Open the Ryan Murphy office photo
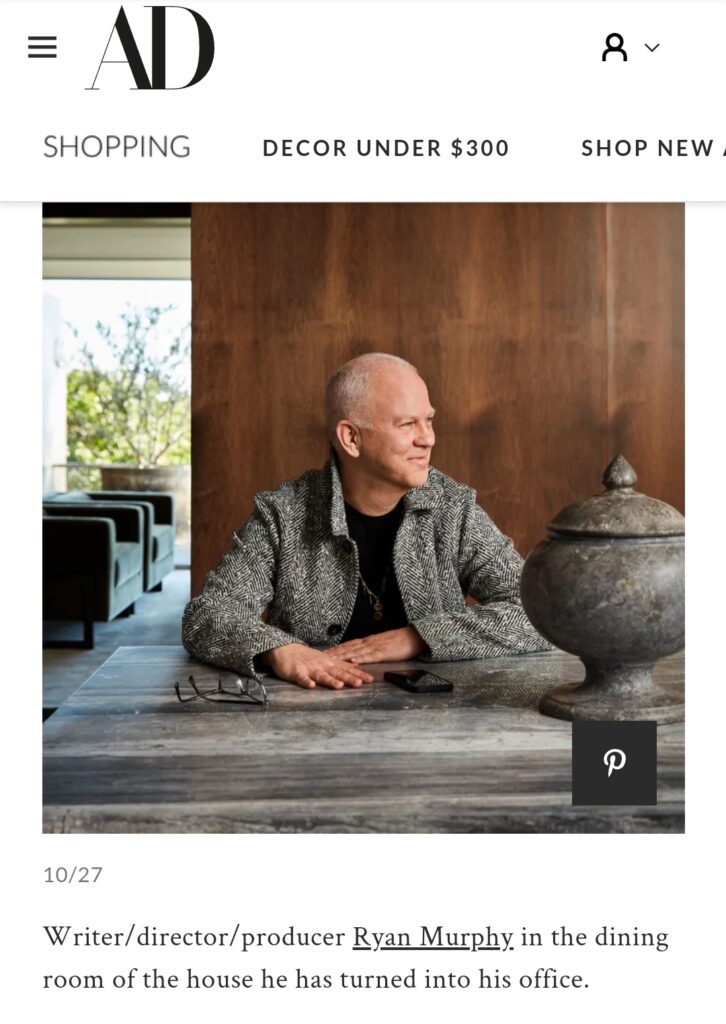Viewport: 726px width, 1024px height. point(364,517)
